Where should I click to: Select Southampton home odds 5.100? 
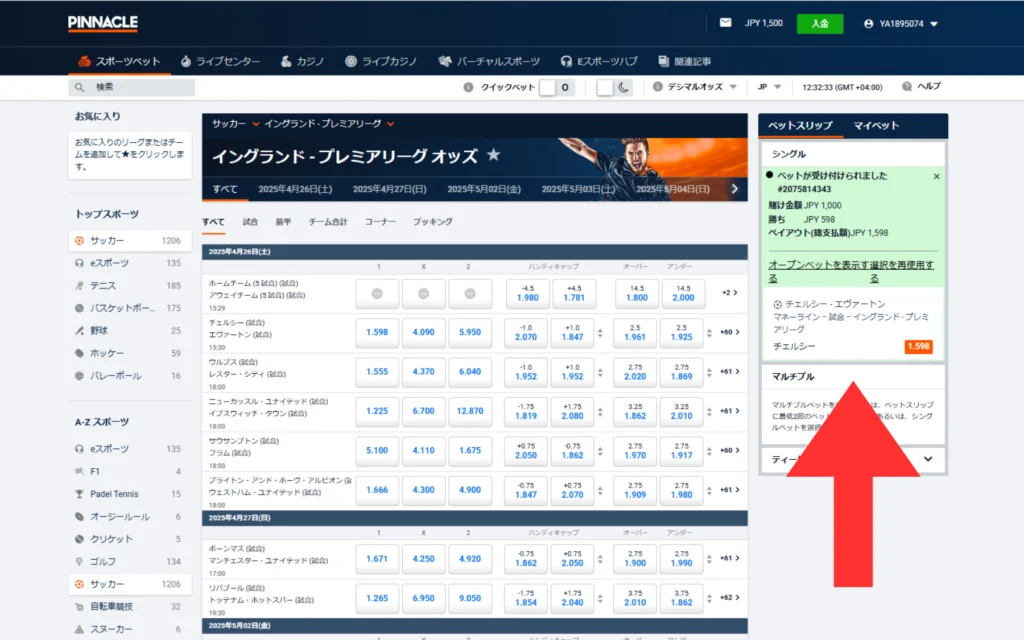click(x=377, y=450)
